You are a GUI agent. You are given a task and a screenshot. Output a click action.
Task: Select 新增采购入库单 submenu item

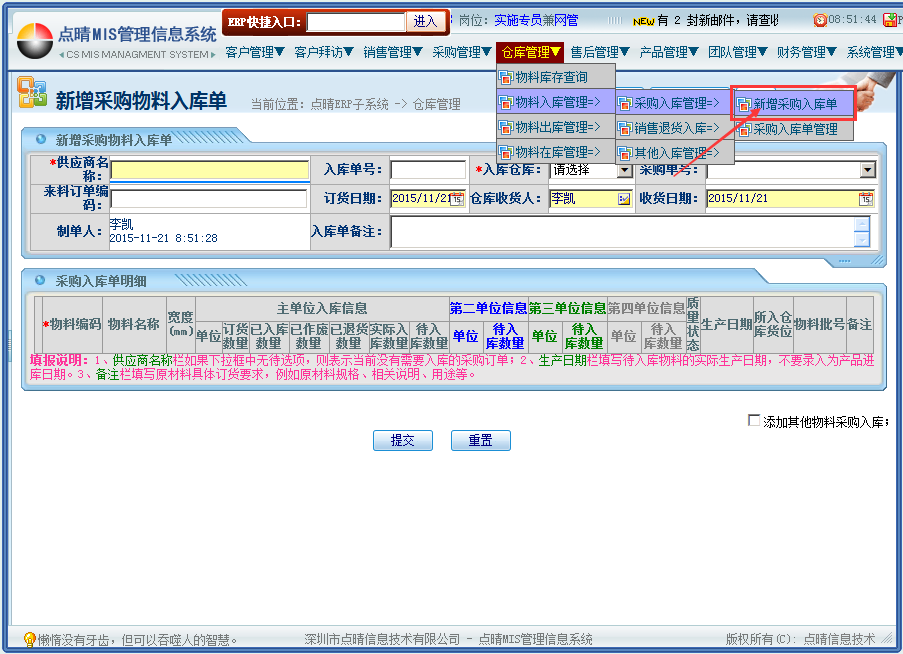pyautogui.click(x=794, y=104)
